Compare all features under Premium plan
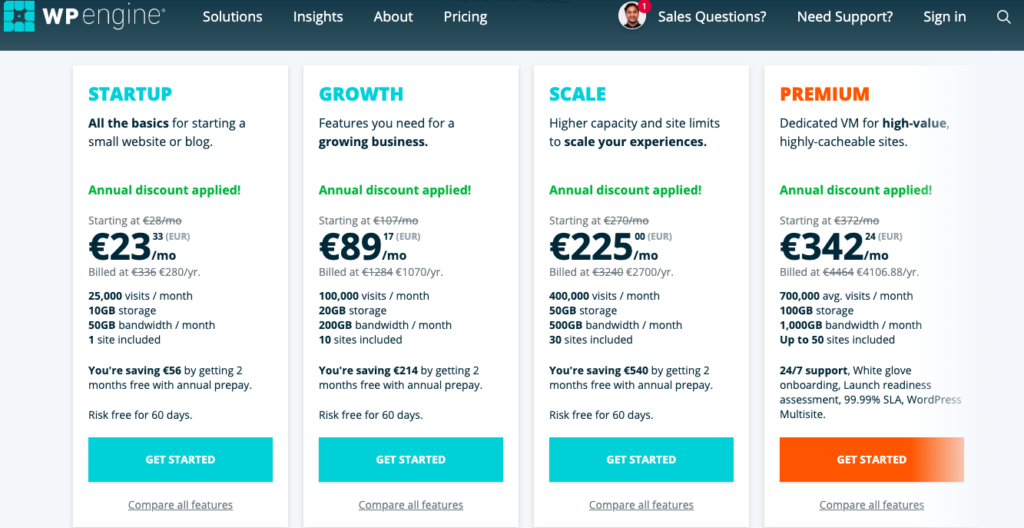Viewport: 1024px width, 528px height. click(x=872, y=504)
